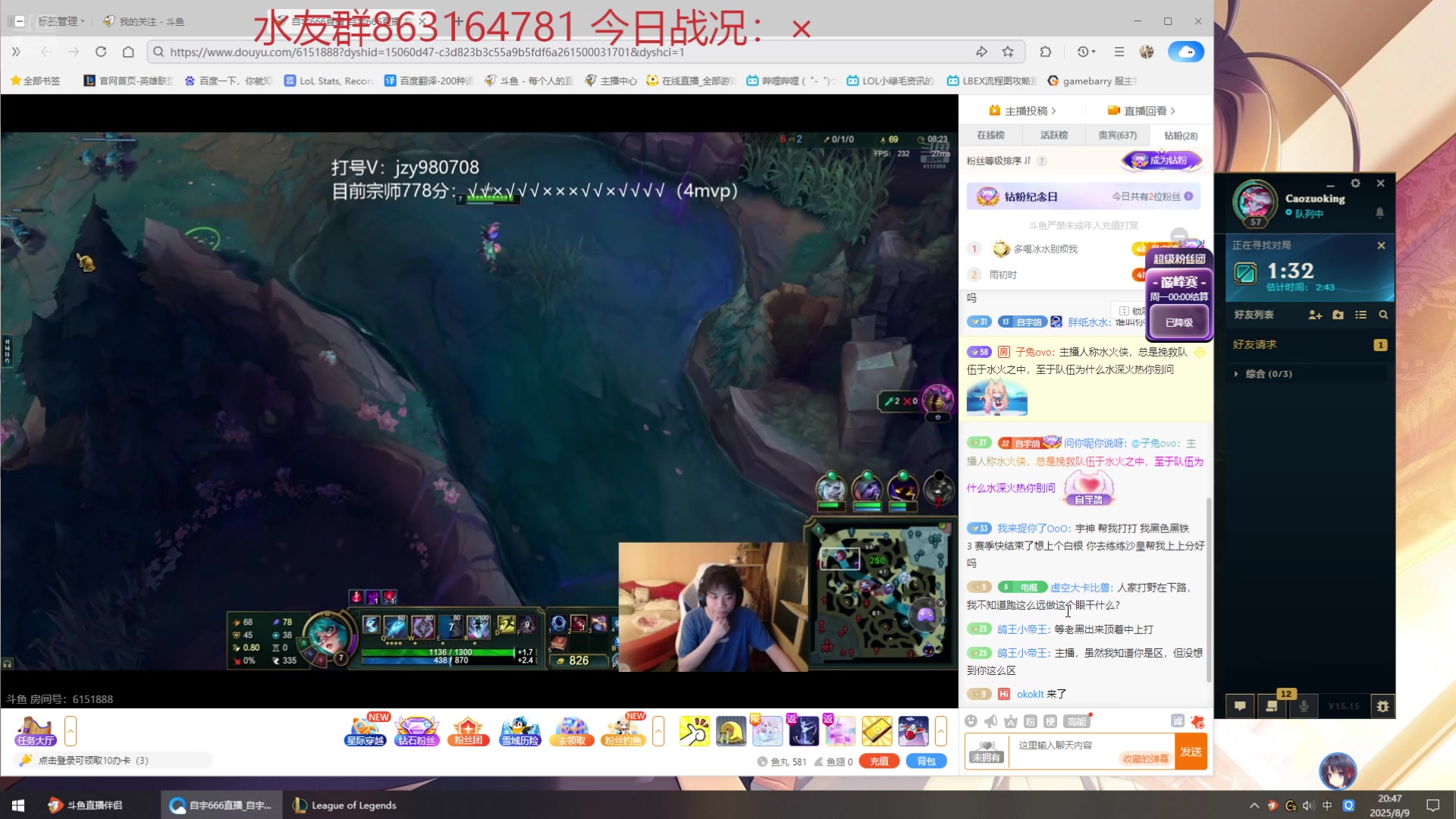Expand the gift list arrow
This screenshot has width=1456, height=819.
[x=941, y=731]
